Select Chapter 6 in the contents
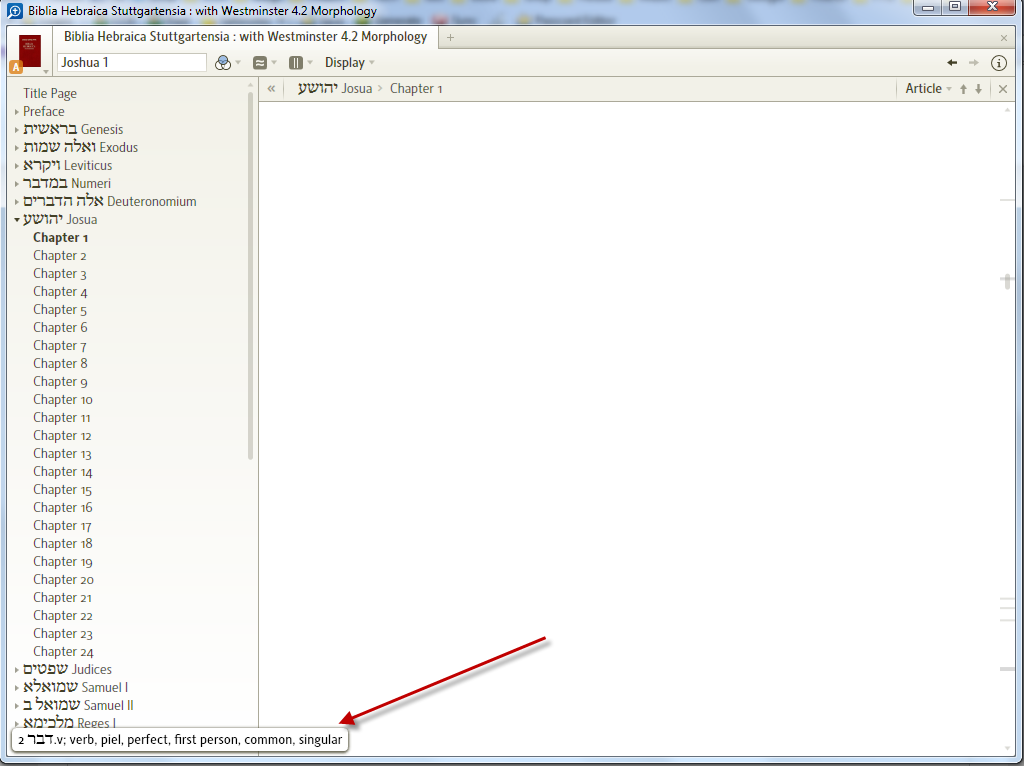The image size is (1024, 766). 60,328
